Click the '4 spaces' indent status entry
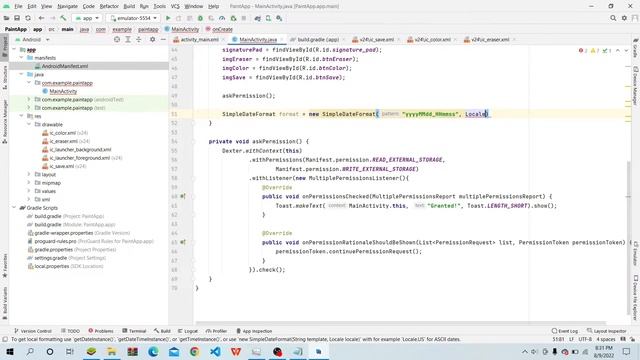The image size is (640, 360). coord(606,339)
